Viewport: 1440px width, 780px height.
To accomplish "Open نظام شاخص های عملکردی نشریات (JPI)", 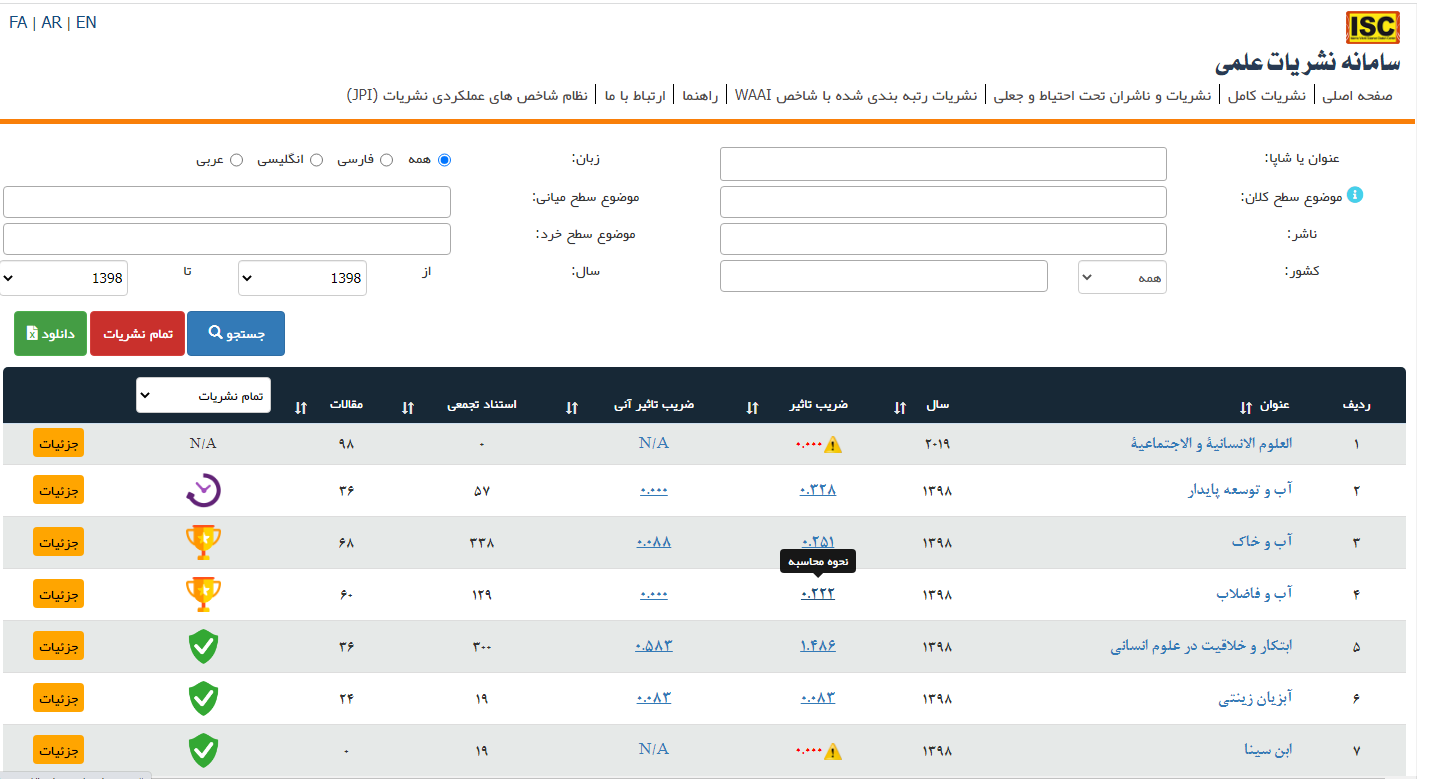I will coord(468,96).
